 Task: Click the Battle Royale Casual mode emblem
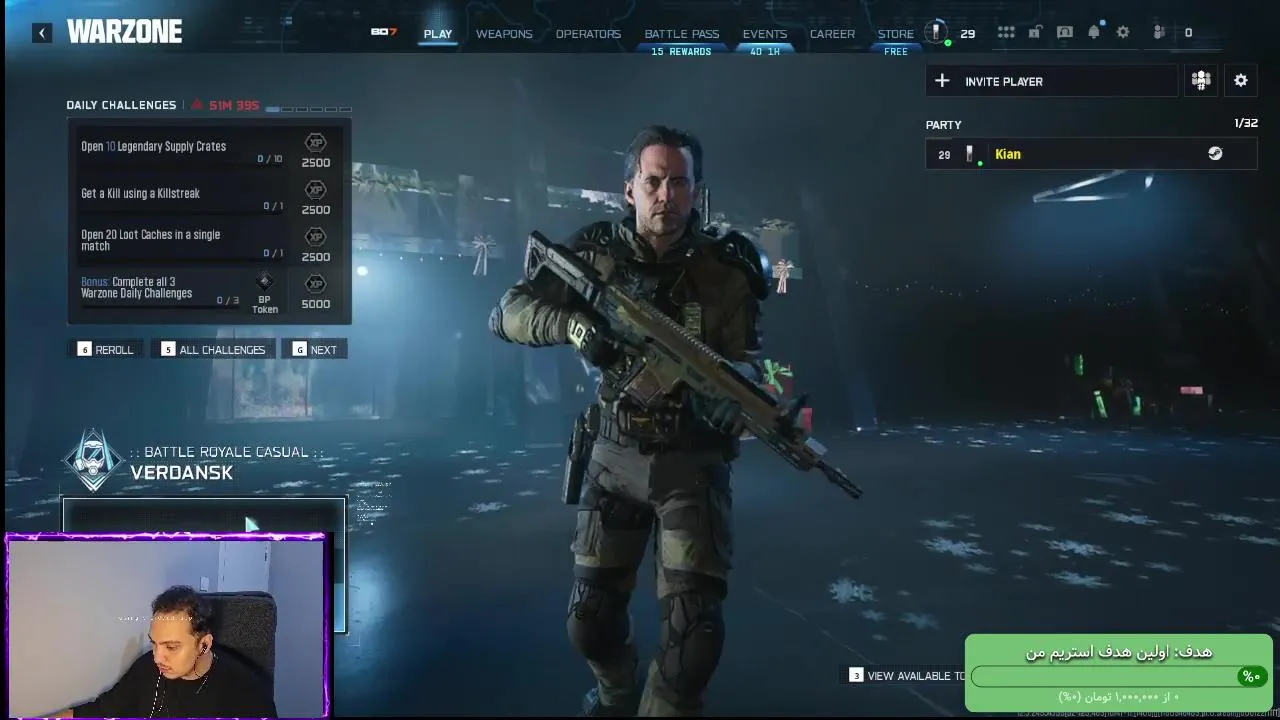point(93,461)
